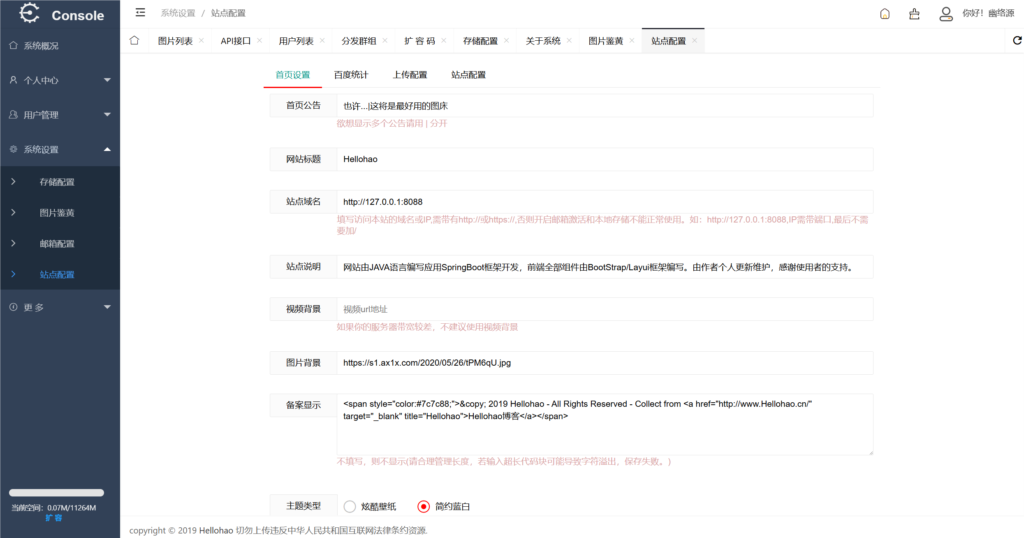Open 存储配置 in sidebar submenu
1024x538 pixels.
(57, 182)
